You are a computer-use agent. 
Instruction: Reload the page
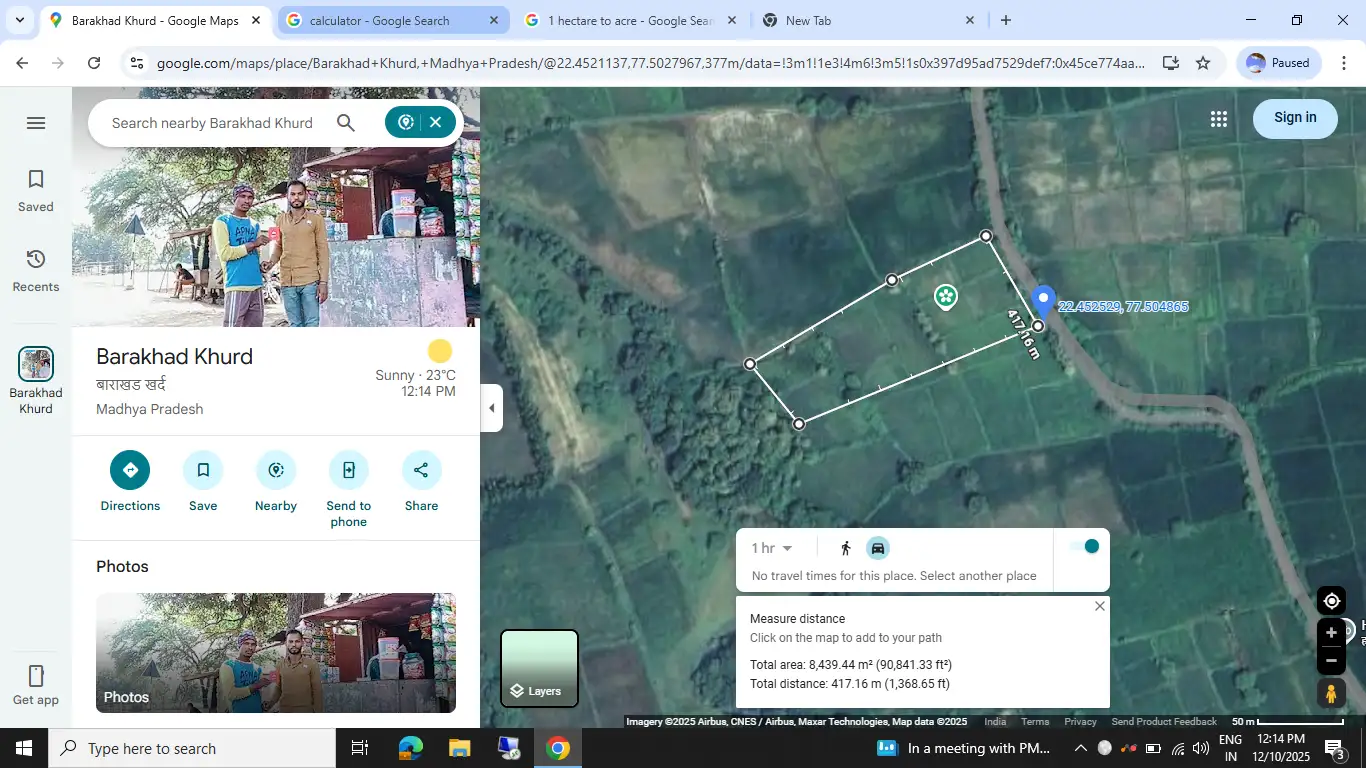coord(94,63)
